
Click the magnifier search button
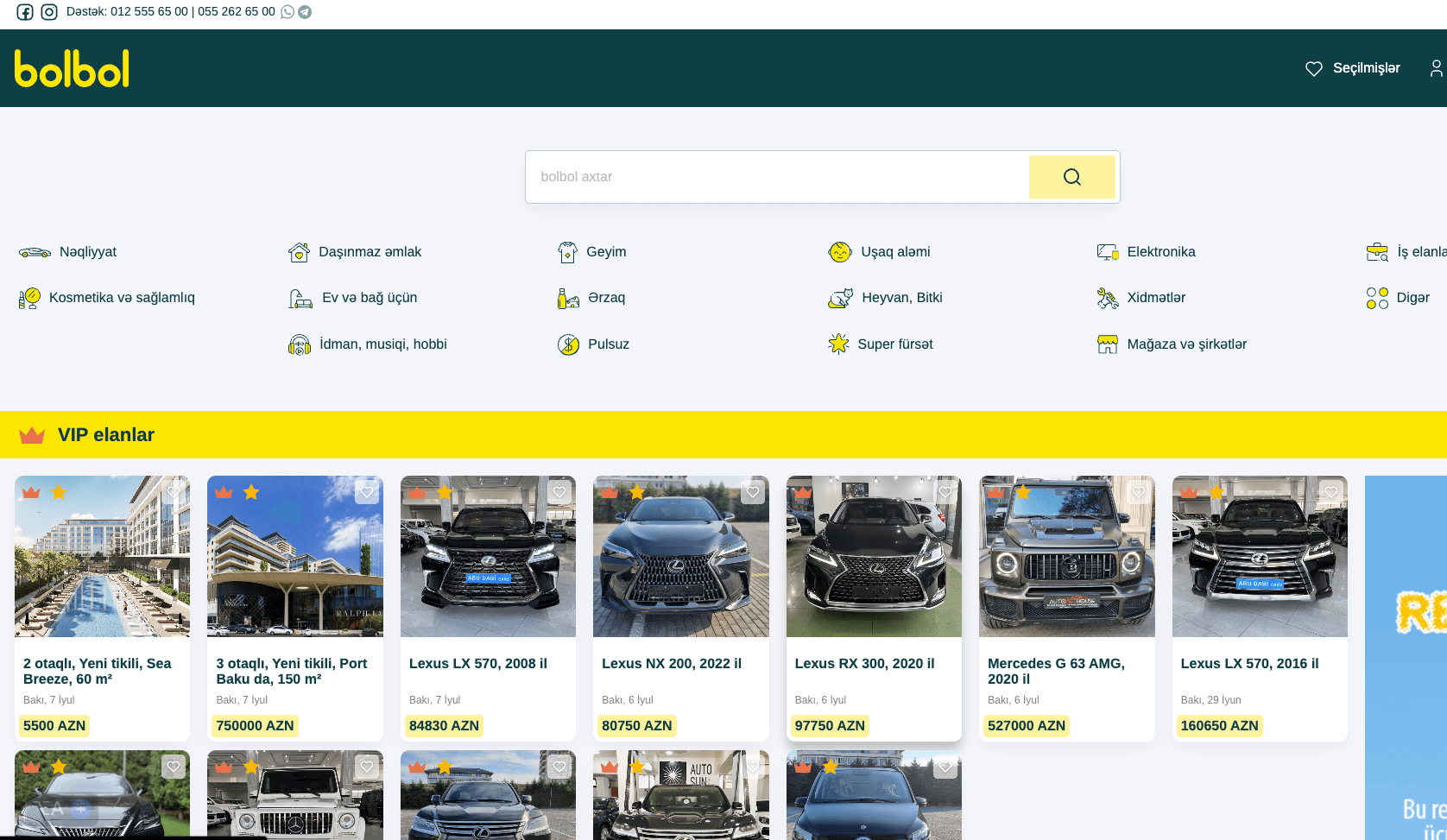[x=1071, y=177]
